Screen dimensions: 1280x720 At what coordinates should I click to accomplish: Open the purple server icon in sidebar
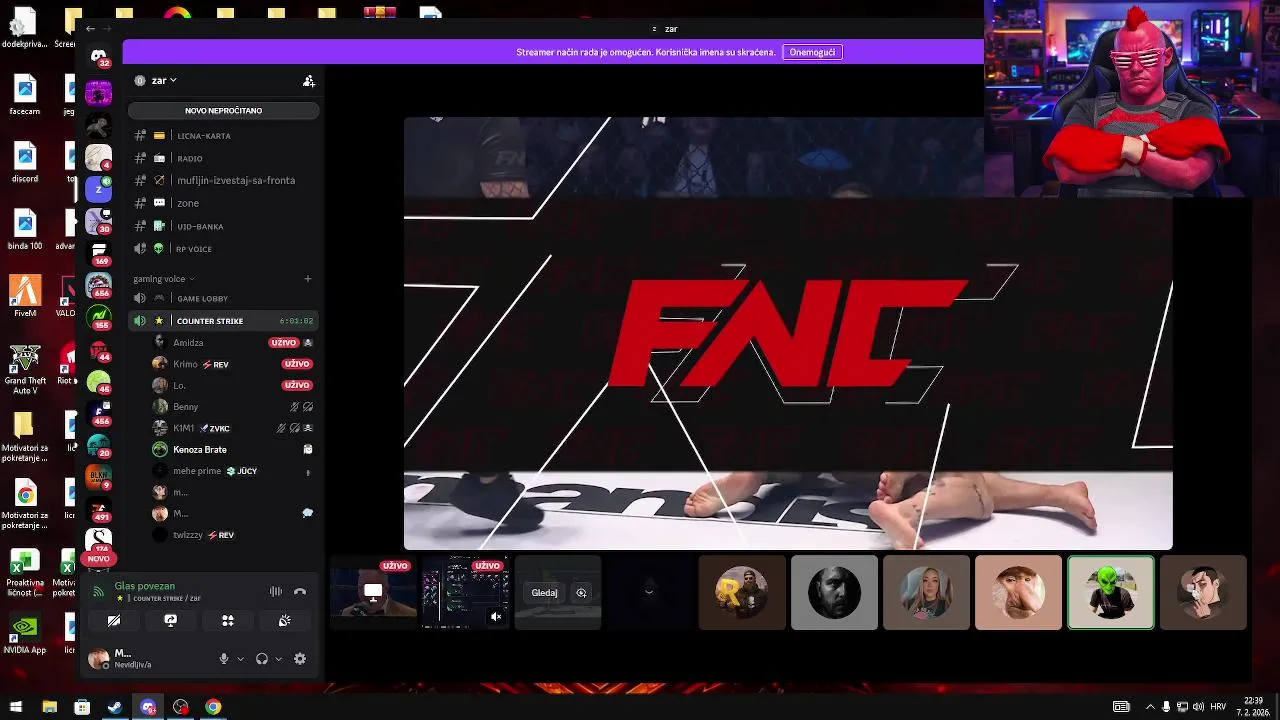pos(98,93)
